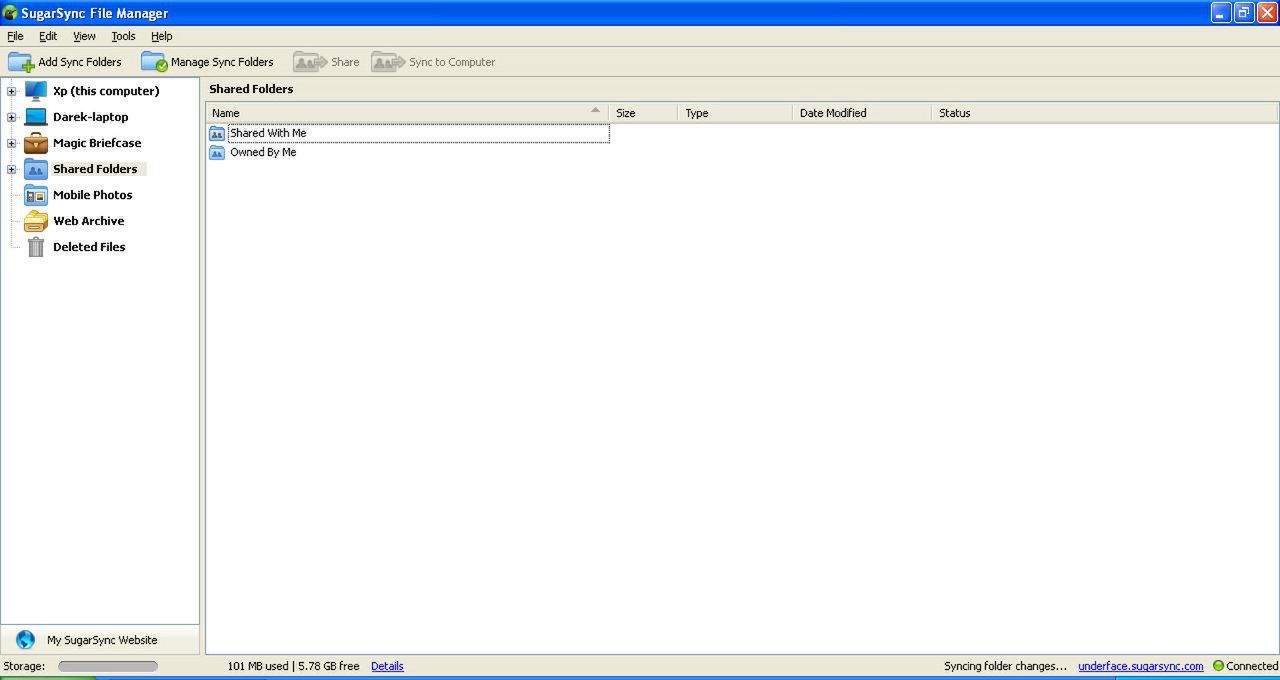The width and height of the screenshot is (1280, 680).
Task: Open the File menu
Action: click(15, 36)
